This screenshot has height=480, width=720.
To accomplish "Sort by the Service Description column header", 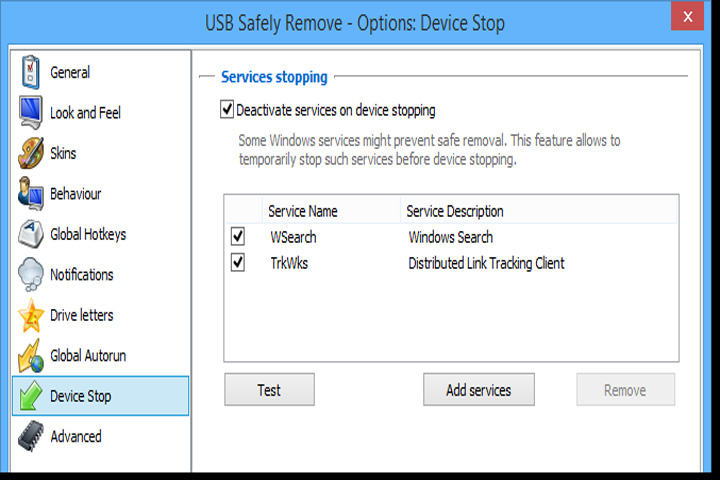I will [539, 211].
